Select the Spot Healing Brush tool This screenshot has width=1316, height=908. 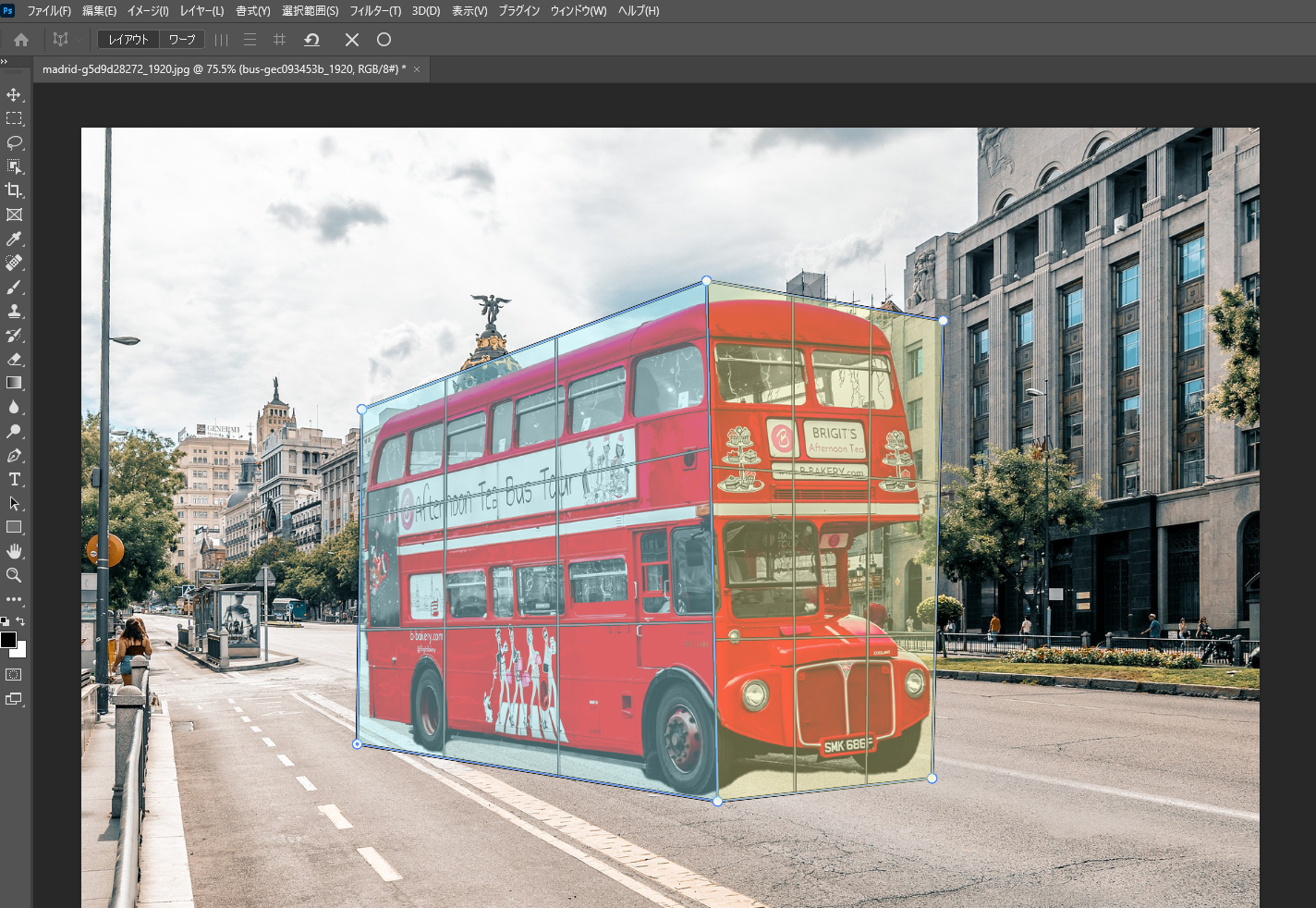click(x=14, y=263)
